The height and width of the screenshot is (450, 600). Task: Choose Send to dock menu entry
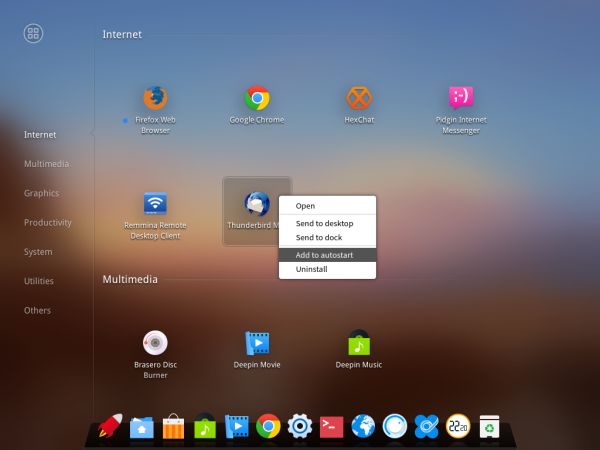coord(328,238)
